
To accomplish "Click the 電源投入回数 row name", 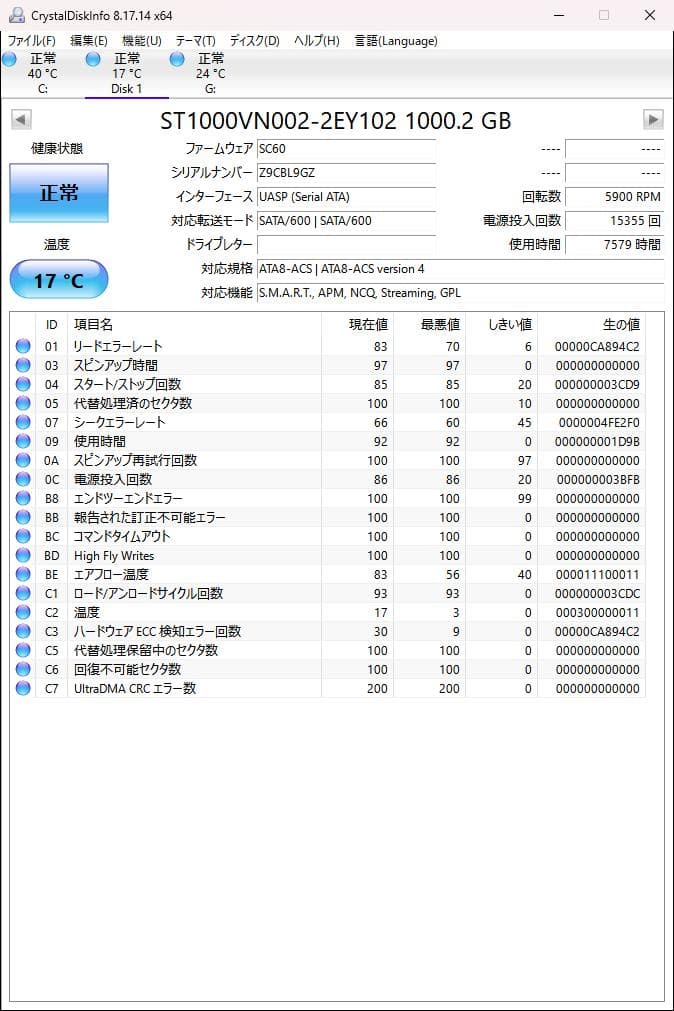I will (x=113, y=480).
